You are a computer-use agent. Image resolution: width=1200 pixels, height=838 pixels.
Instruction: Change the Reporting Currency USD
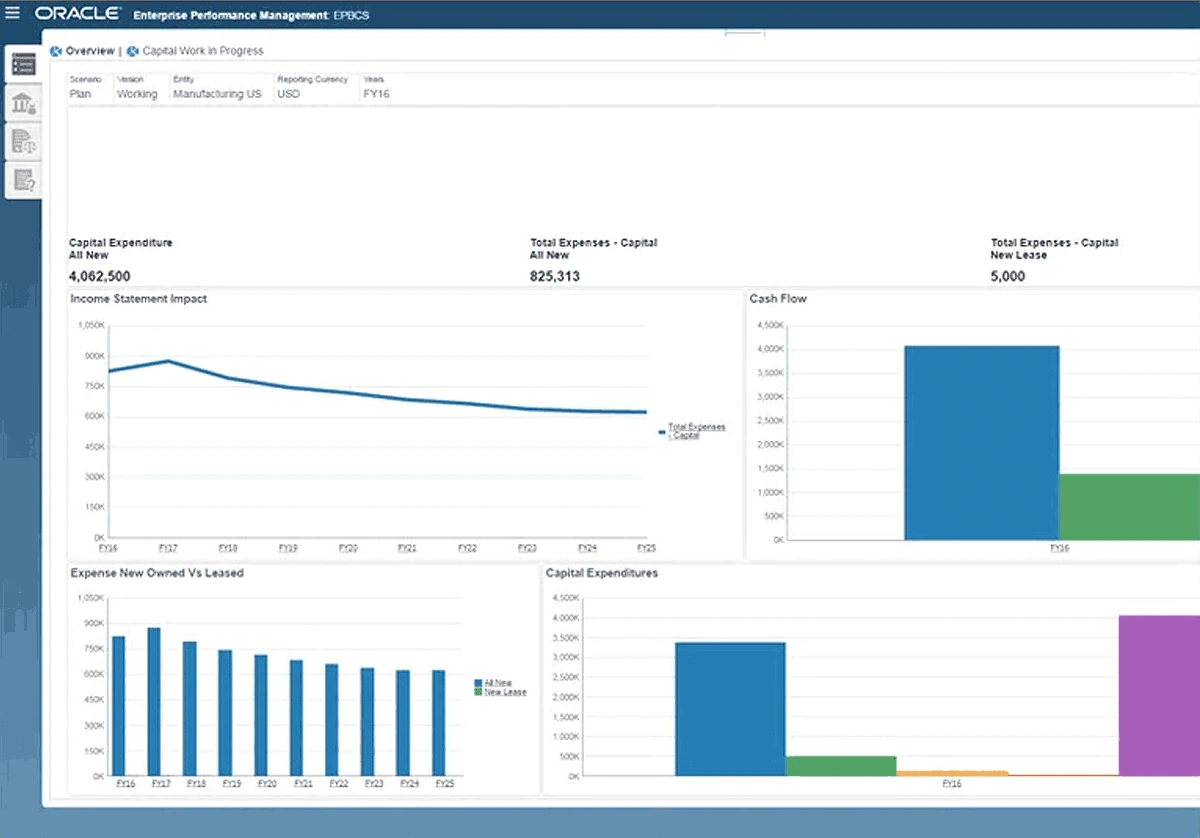[289, 94]
